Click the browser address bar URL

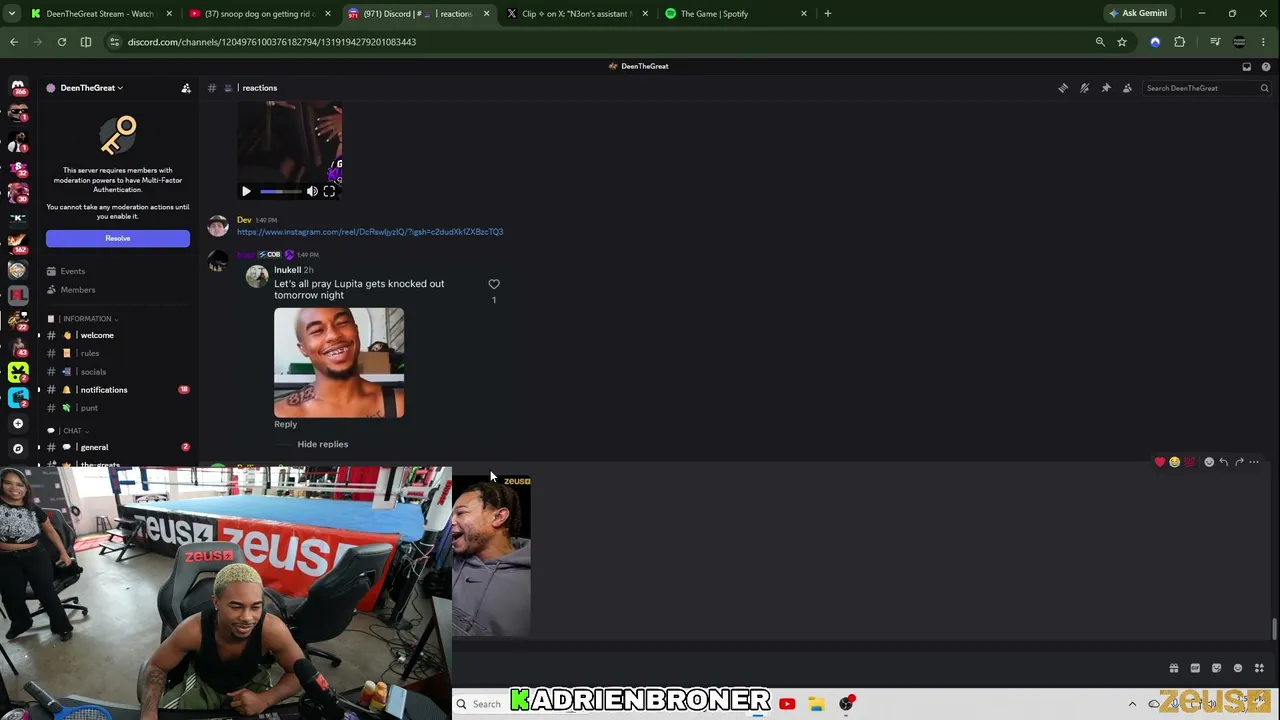(x=272, y=42)
